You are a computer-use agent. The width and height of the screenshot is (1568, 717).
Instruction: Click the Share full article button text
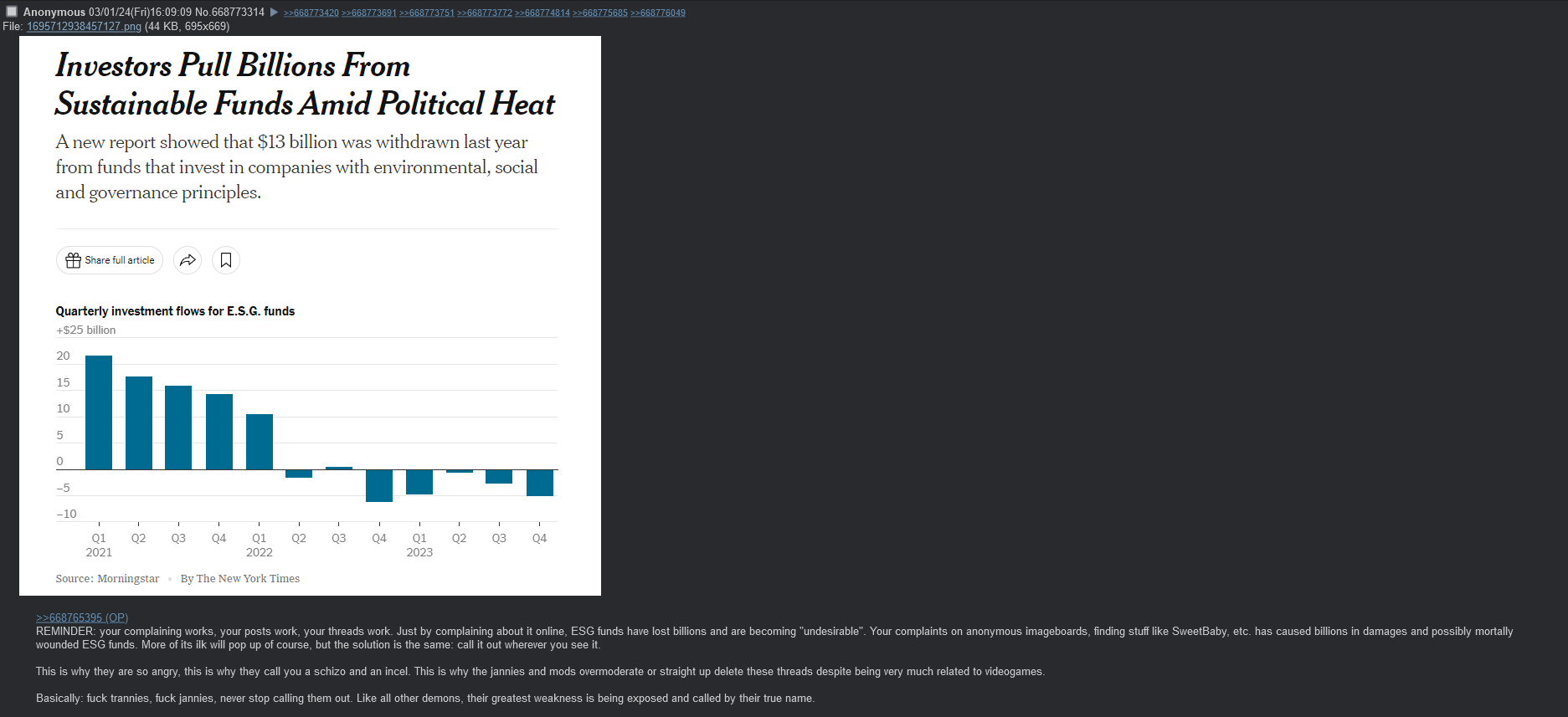120,260
